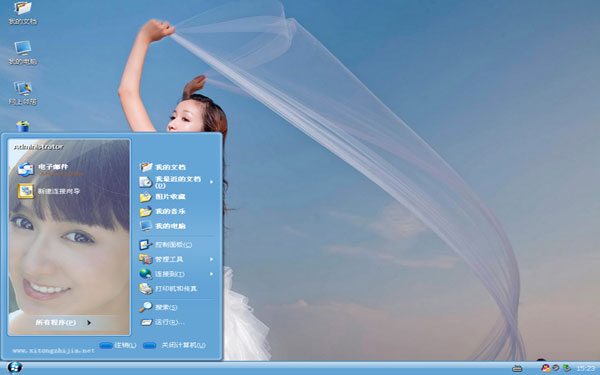
Task: Click the 15:23 taskbar clock
Action: (586, 368)
